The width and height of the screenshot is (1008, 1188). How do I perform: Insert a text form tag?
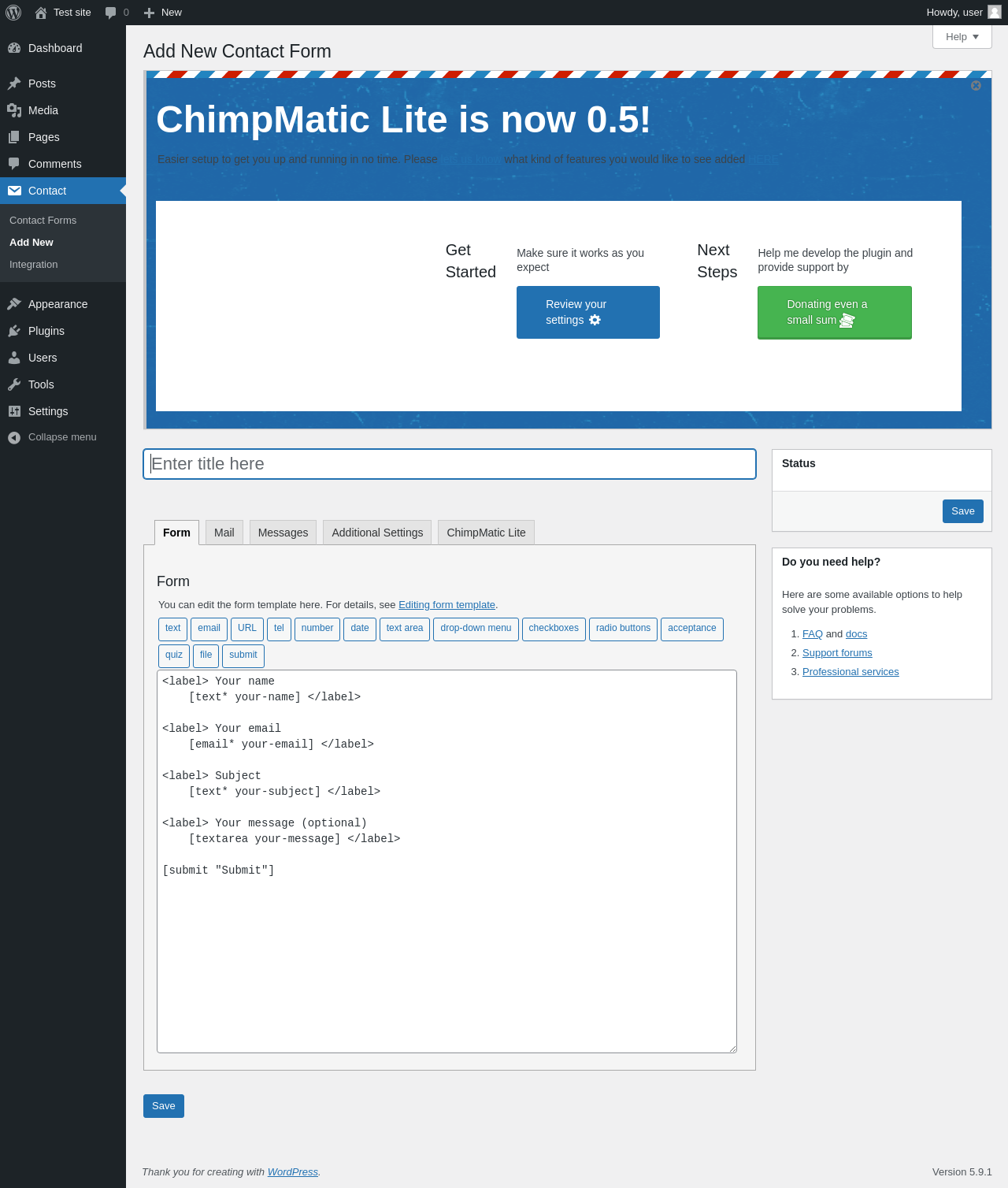(x=172, y=629)
